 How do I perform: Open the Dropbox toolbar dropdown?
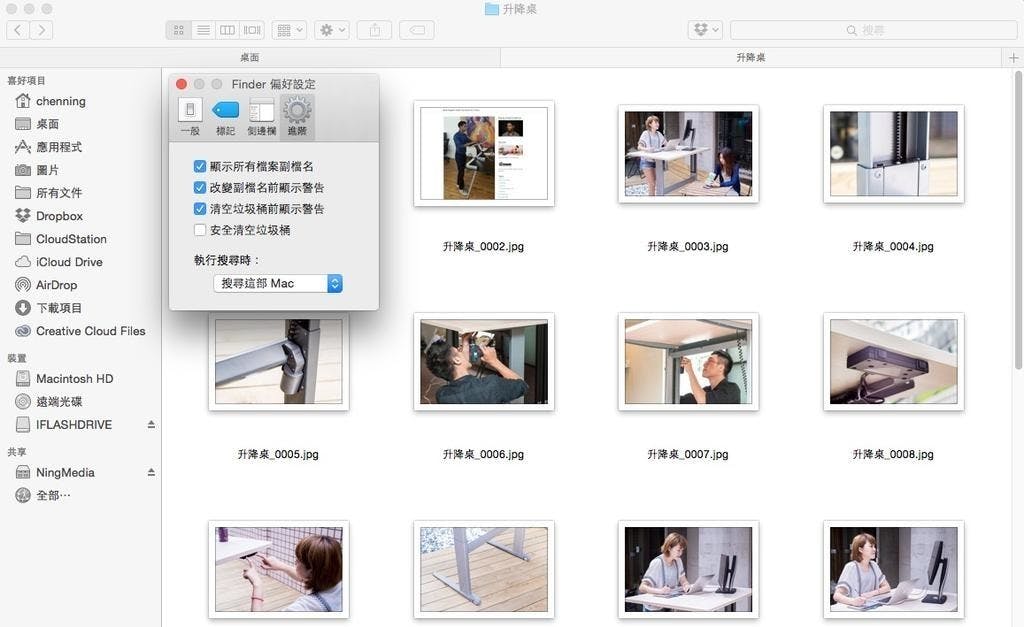pos(705,30)
